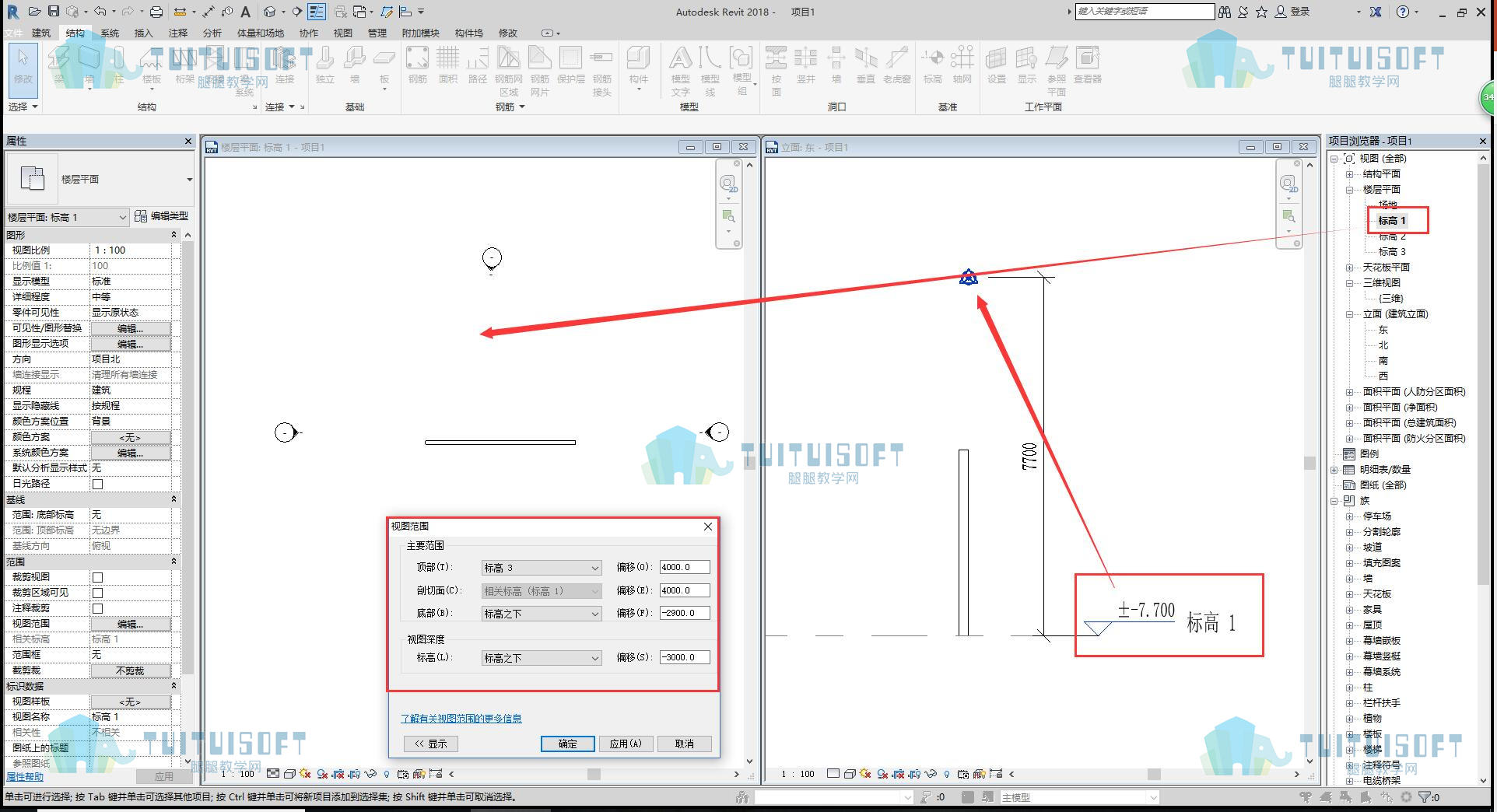The width and height of the screenshot is (1497, 812).
Task: Select the 钢筋 rebar tool in ribbon
Action: click(x=417, y=65)
